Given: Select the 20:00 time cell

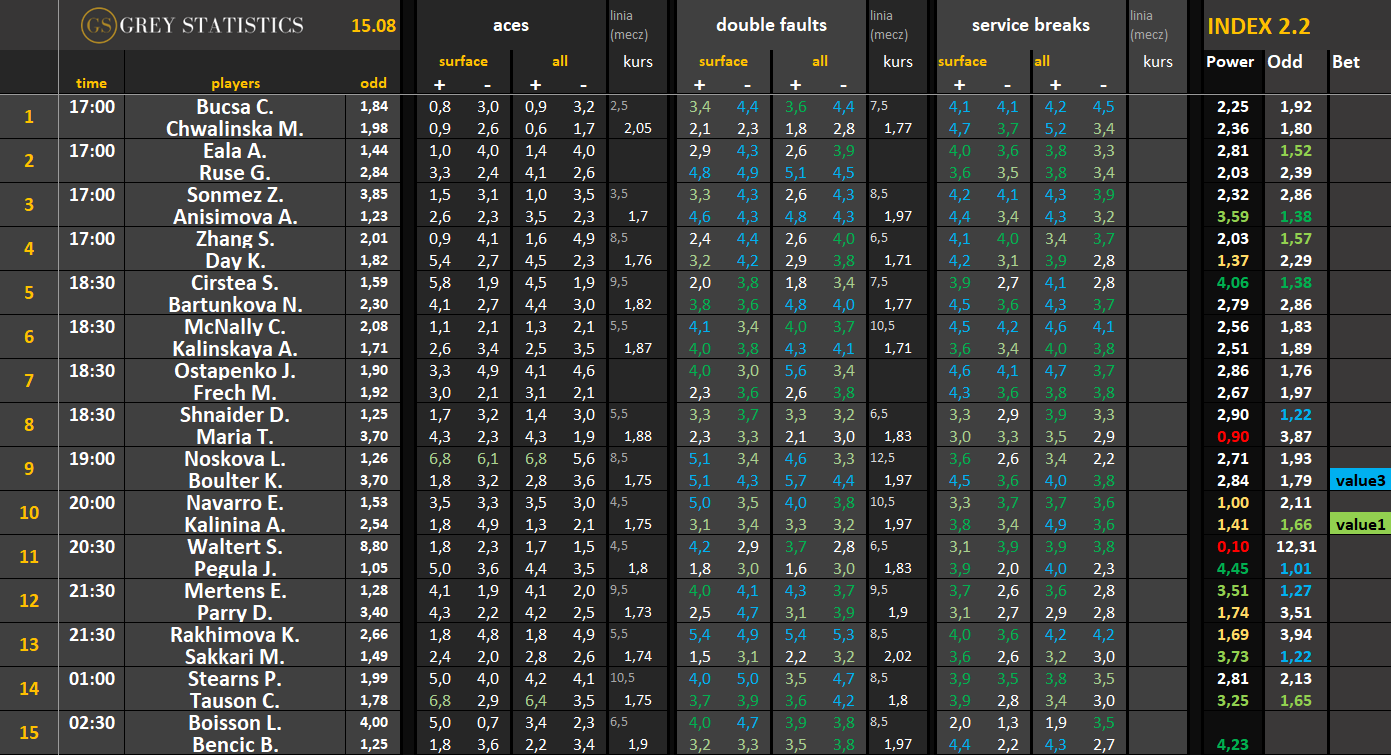Looking at the screenshot, I should (x=91, y=503).
